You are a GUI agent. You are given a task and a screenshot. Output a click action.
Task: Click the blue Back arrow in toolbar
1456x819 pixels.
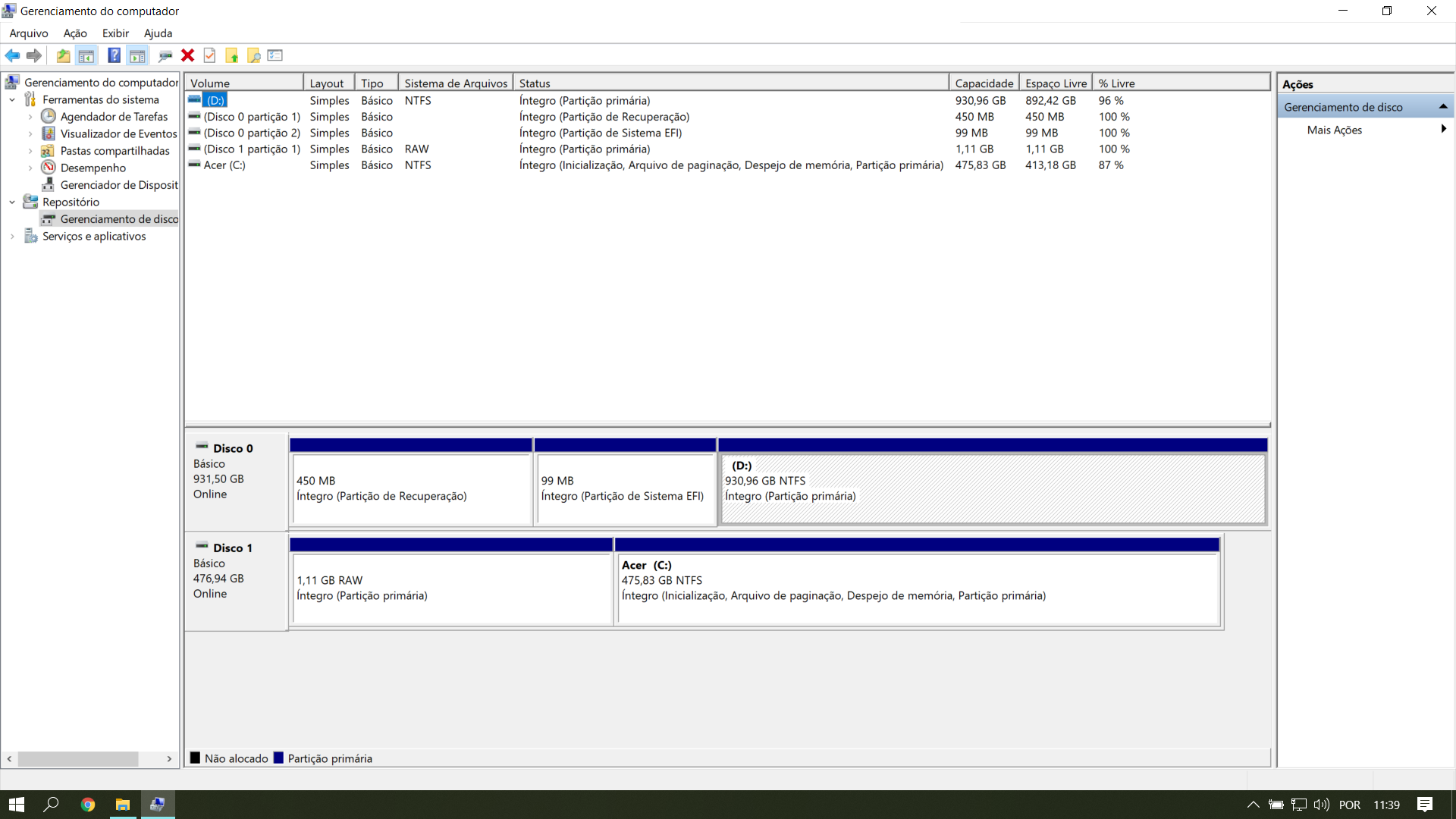[12, 55]
